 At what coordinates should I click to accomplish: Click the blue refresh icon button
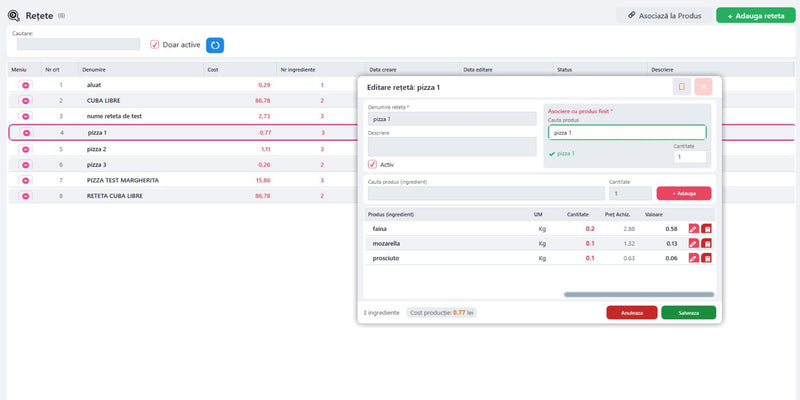tap(215, 45)
